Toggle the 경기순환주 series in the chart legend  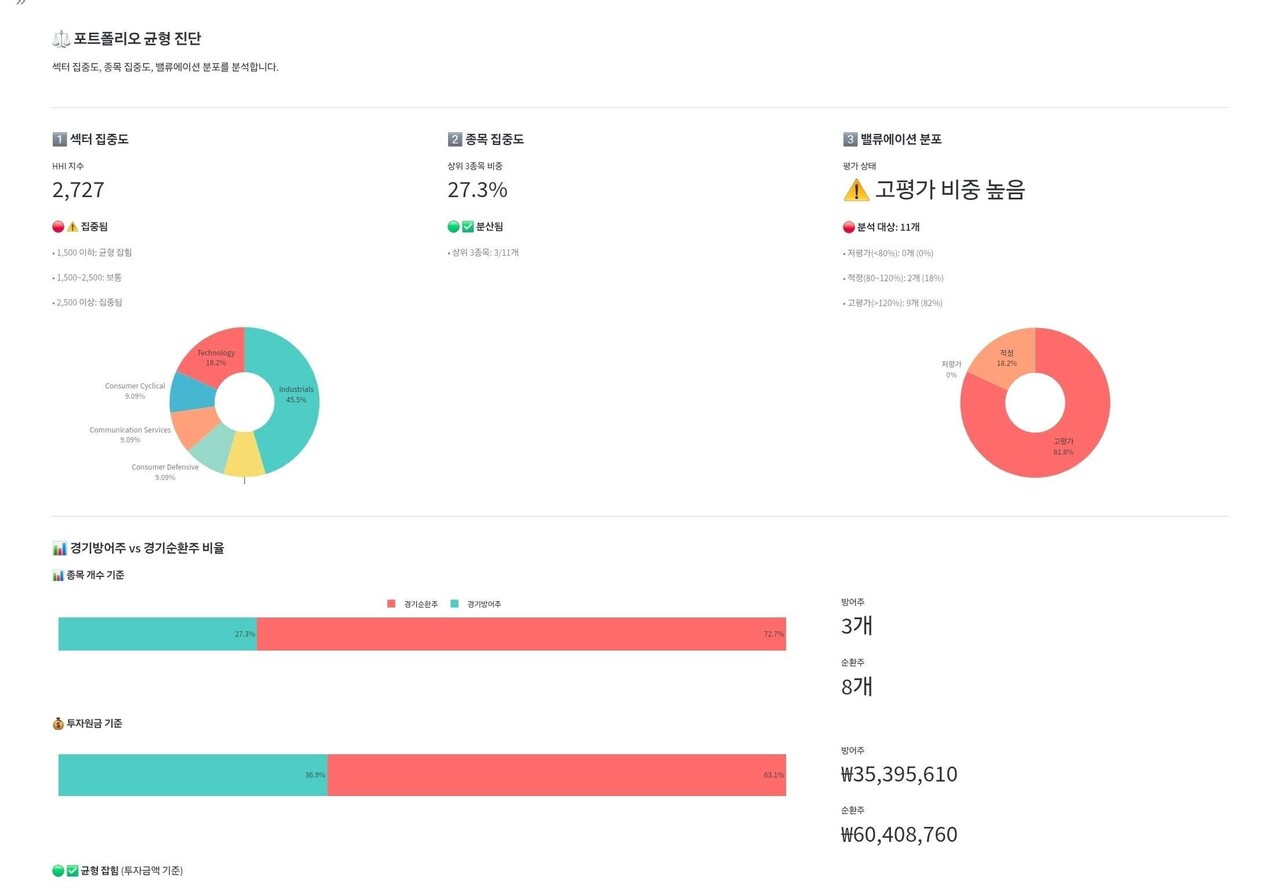412,604
